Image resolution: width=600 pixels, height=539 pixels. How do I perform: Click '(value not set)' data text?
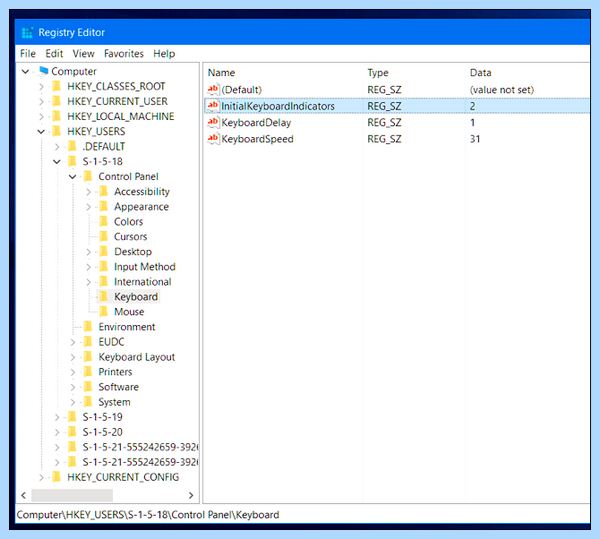(x=502, y=90)
